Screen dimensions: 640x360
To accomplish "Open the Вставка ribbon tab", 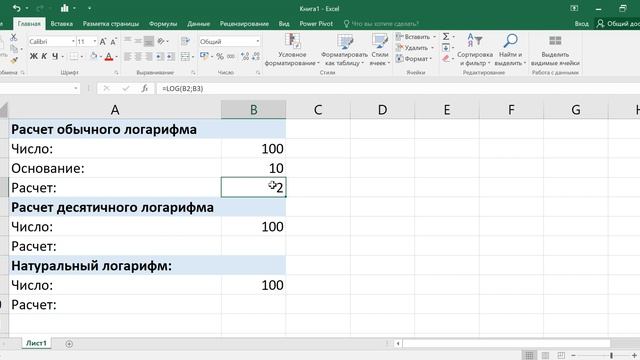I will (x=62, y=24).
